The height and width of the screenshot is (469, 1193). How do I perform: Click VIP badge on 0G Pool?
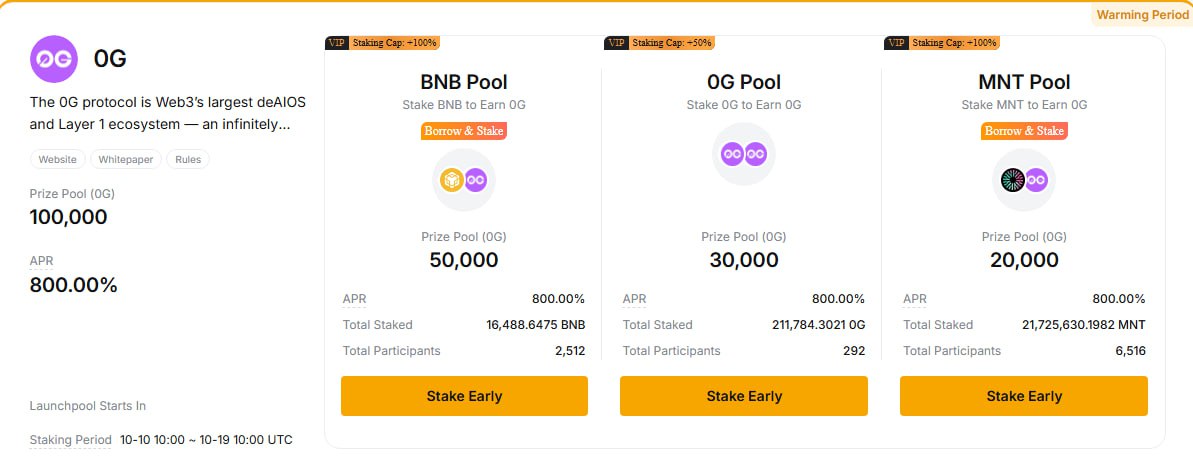point(616,42)
